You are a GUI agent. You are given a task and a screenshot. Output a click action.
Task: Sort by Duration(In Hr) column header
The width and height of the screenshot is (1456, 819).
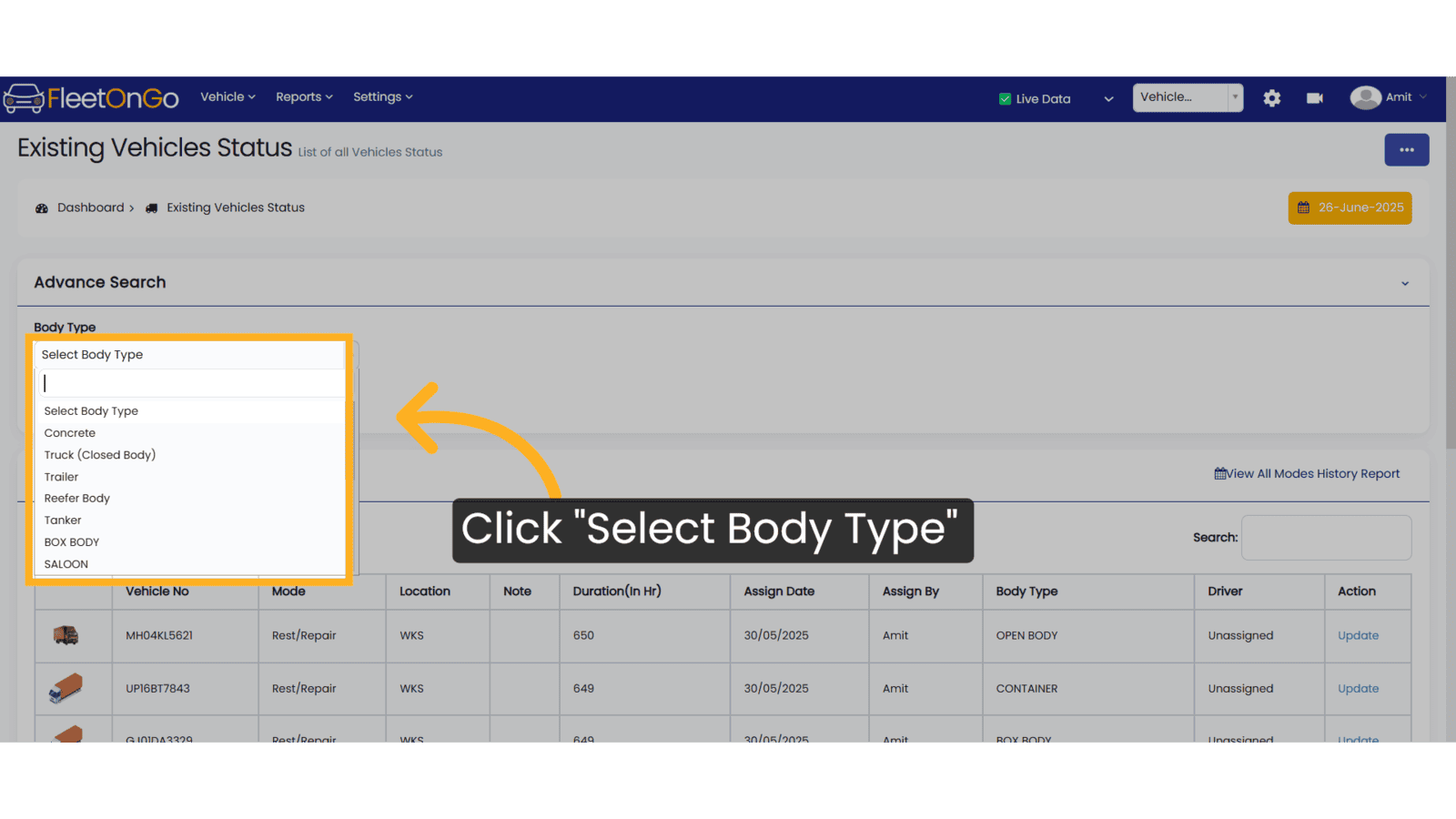644,591
